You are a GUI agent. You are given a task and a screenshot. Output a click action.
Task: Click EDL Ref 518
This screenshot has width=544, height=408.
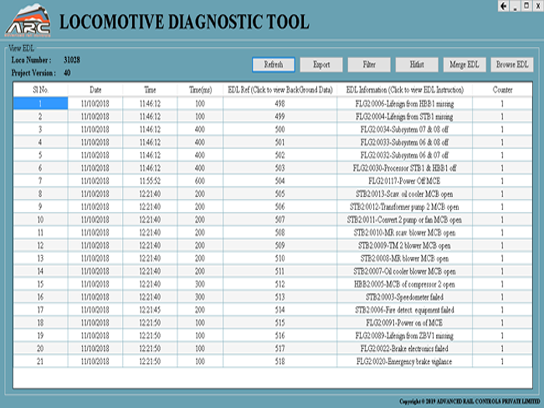280,361
